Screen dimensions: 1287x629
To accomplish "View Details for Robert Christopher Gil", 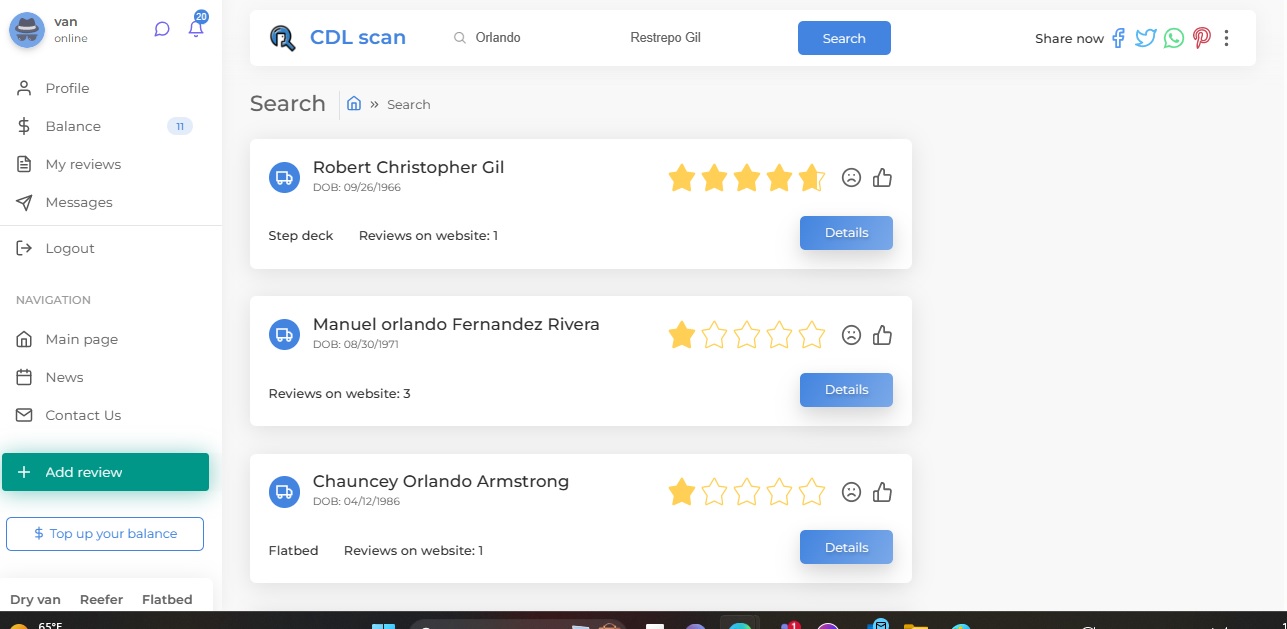I will coord(846,232).
